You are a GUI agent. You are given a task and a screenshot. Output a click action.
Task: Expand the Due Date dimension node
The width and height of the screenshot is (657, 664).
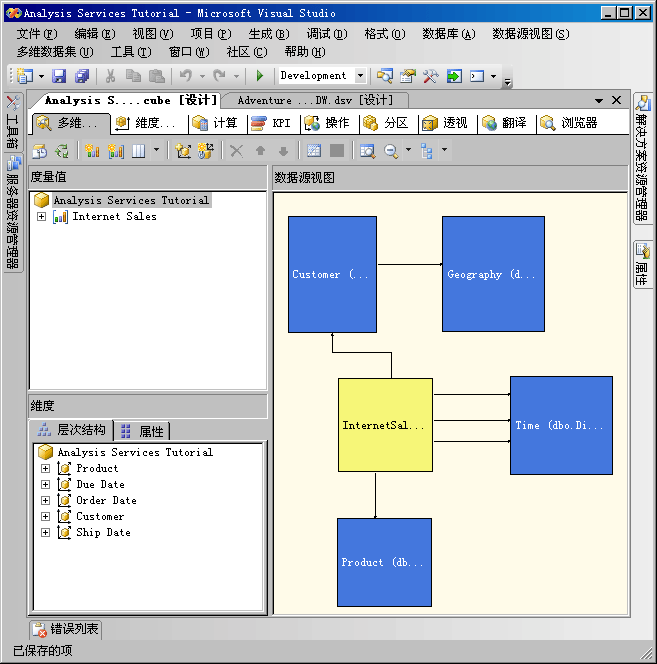[45, 484]
